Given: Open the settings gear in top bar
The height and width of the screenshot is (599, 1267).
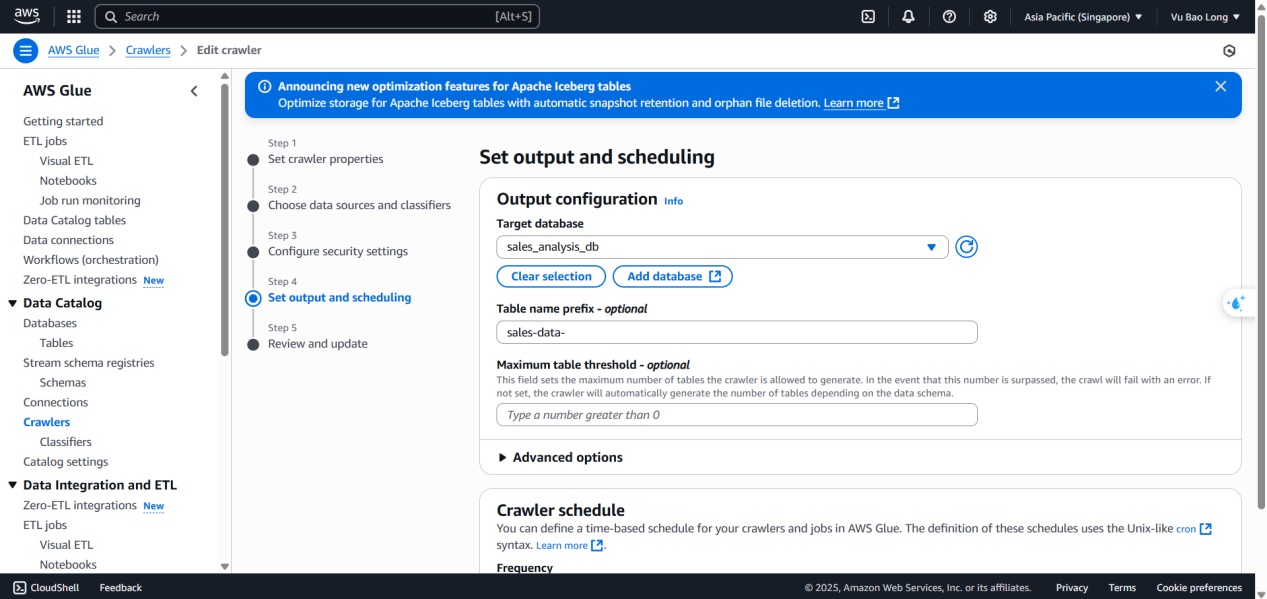Looking at the screenshot, I should [x=990, y=16].
